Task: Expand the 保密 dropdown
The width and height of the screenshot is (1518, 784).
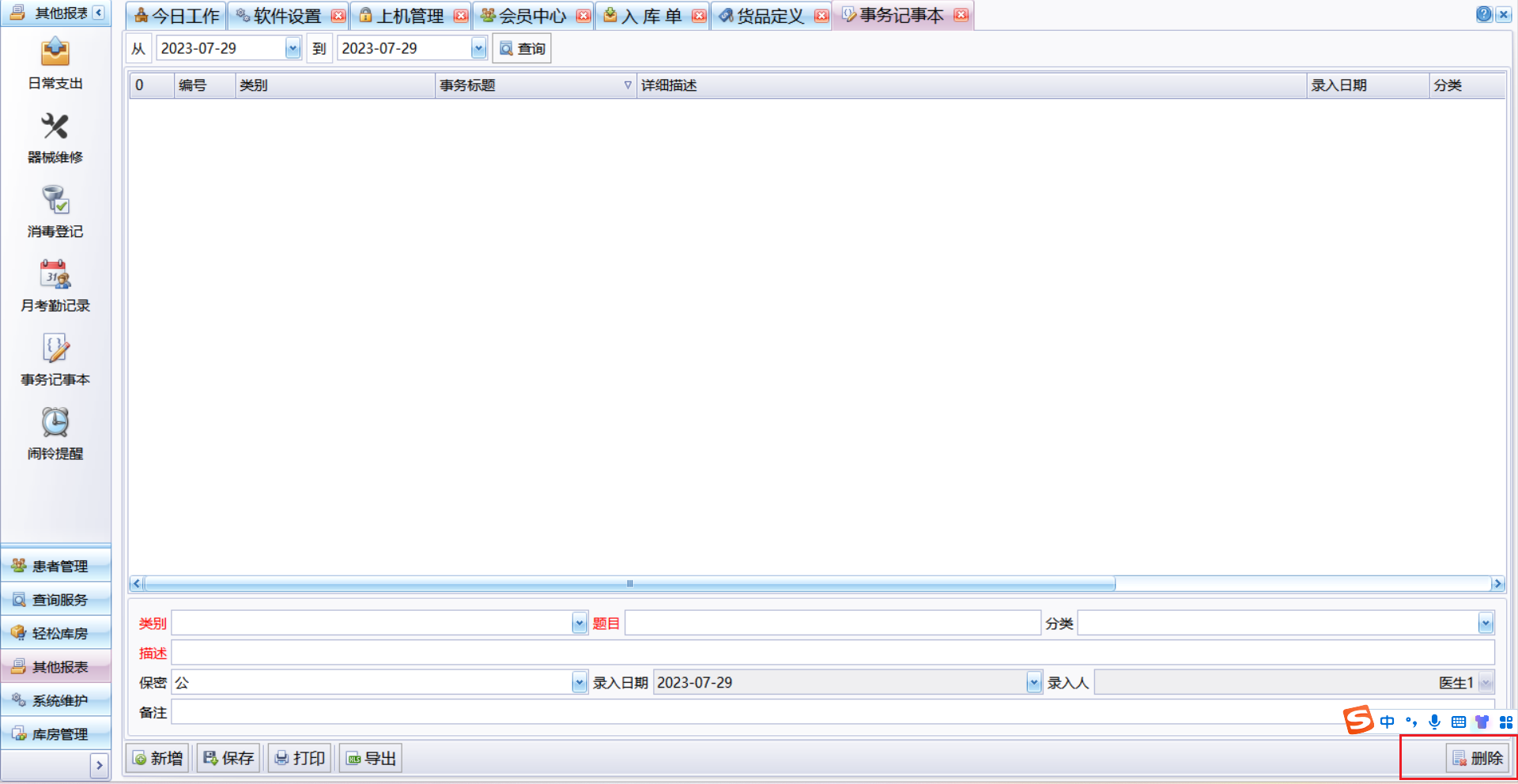Action: pos(580,682)
